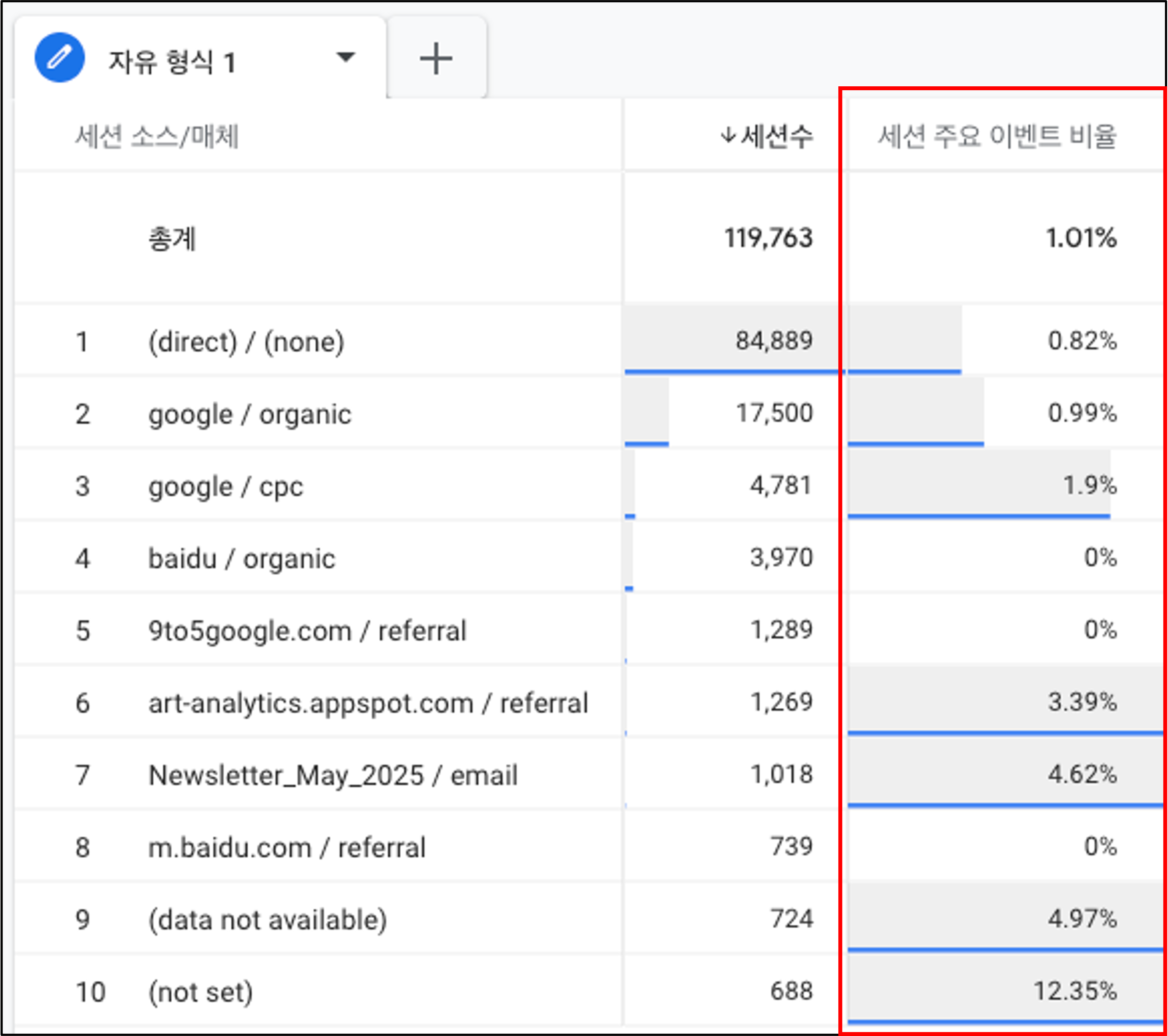Click the blue pencil edit icon
The height and width of the screenshot is (1036, 1168).
point(60,57)
